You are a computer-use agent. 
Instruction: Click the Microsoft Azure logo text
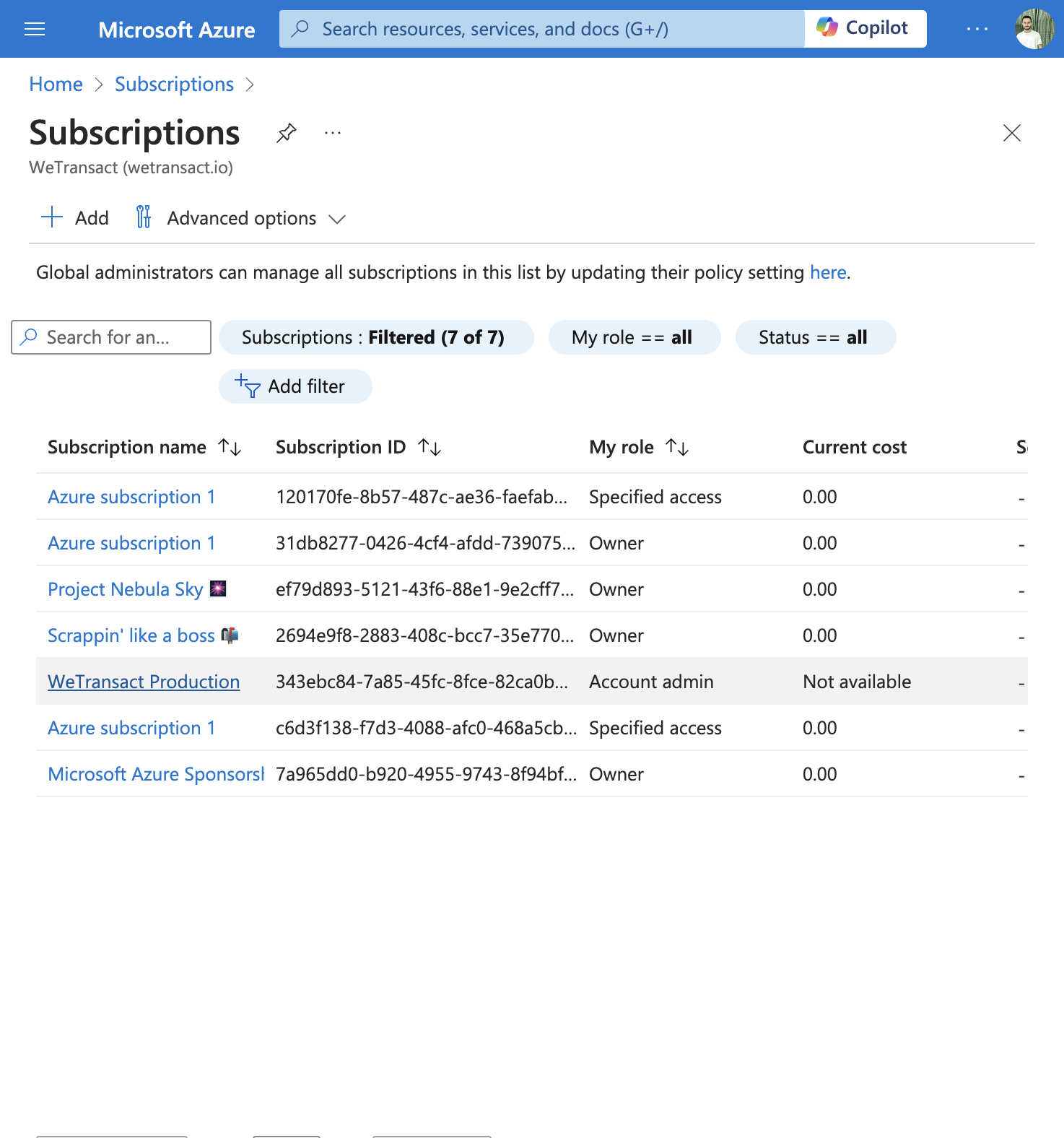tap(177, 30)
